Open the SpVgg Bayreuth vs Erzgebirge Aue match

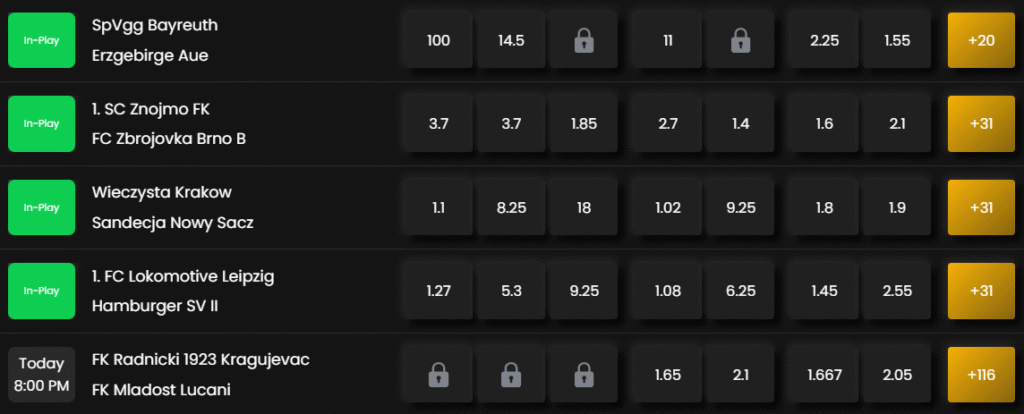(155, 40)
